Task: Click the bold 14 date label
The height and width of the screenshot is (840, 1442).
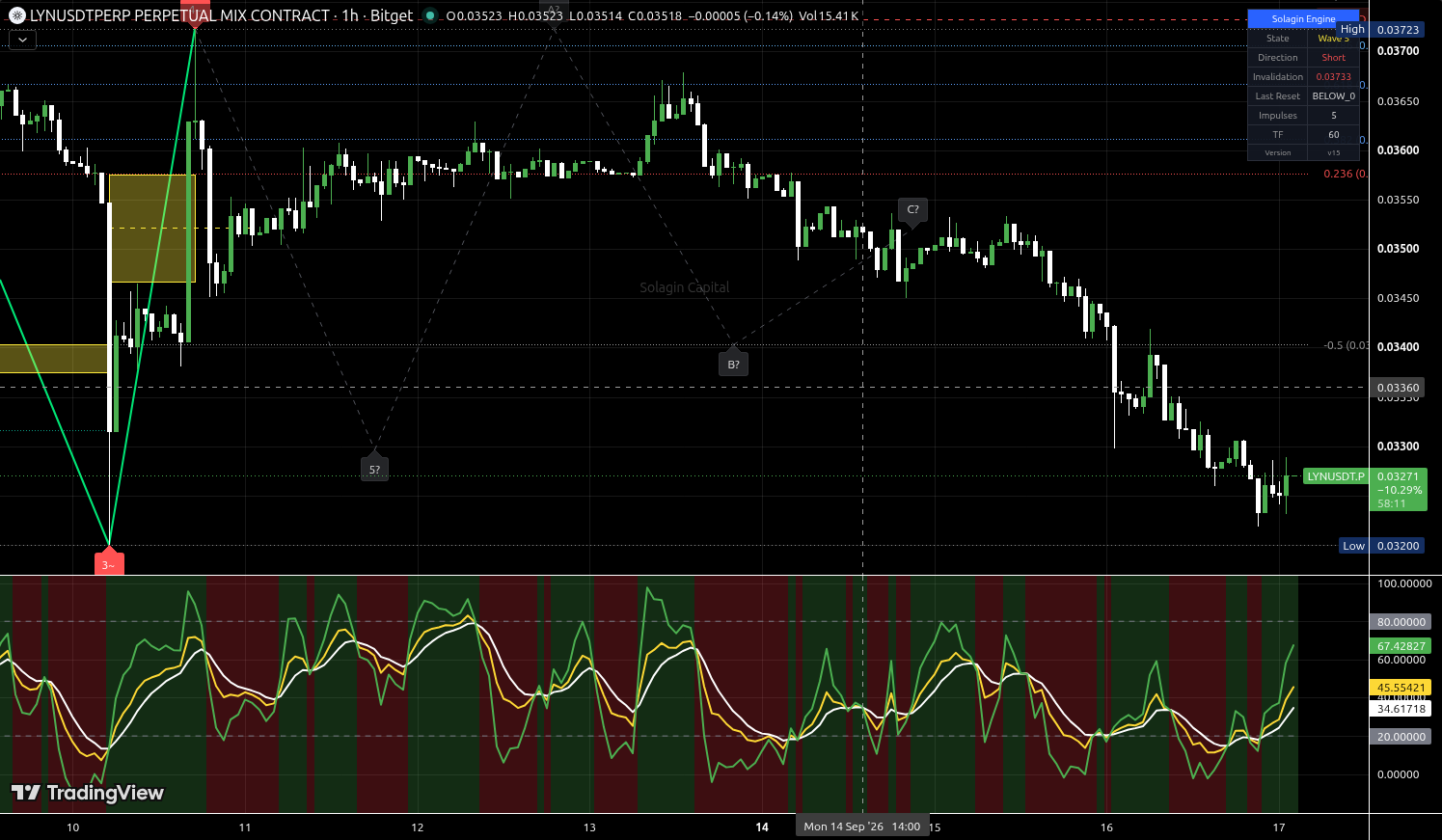Action: click(x=762, y=827)
